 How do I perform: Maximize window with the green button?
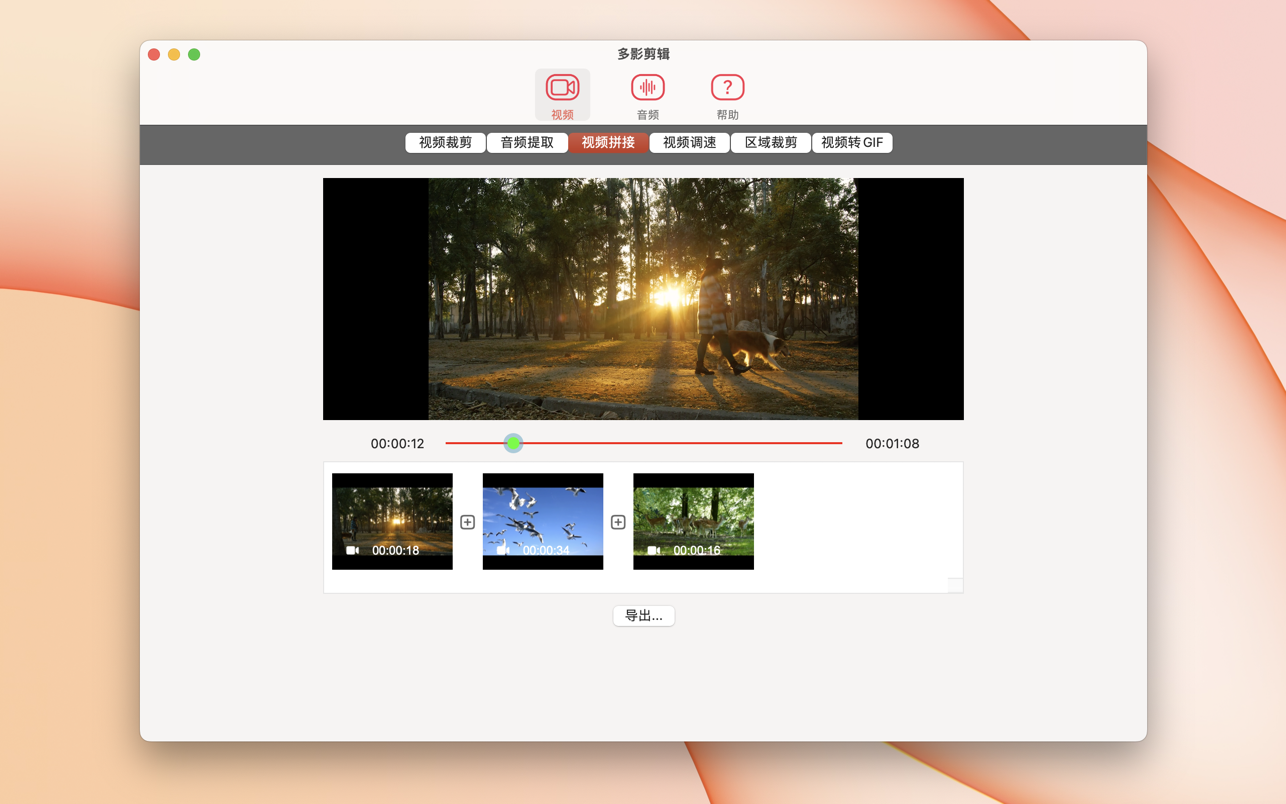click(194, 55)
